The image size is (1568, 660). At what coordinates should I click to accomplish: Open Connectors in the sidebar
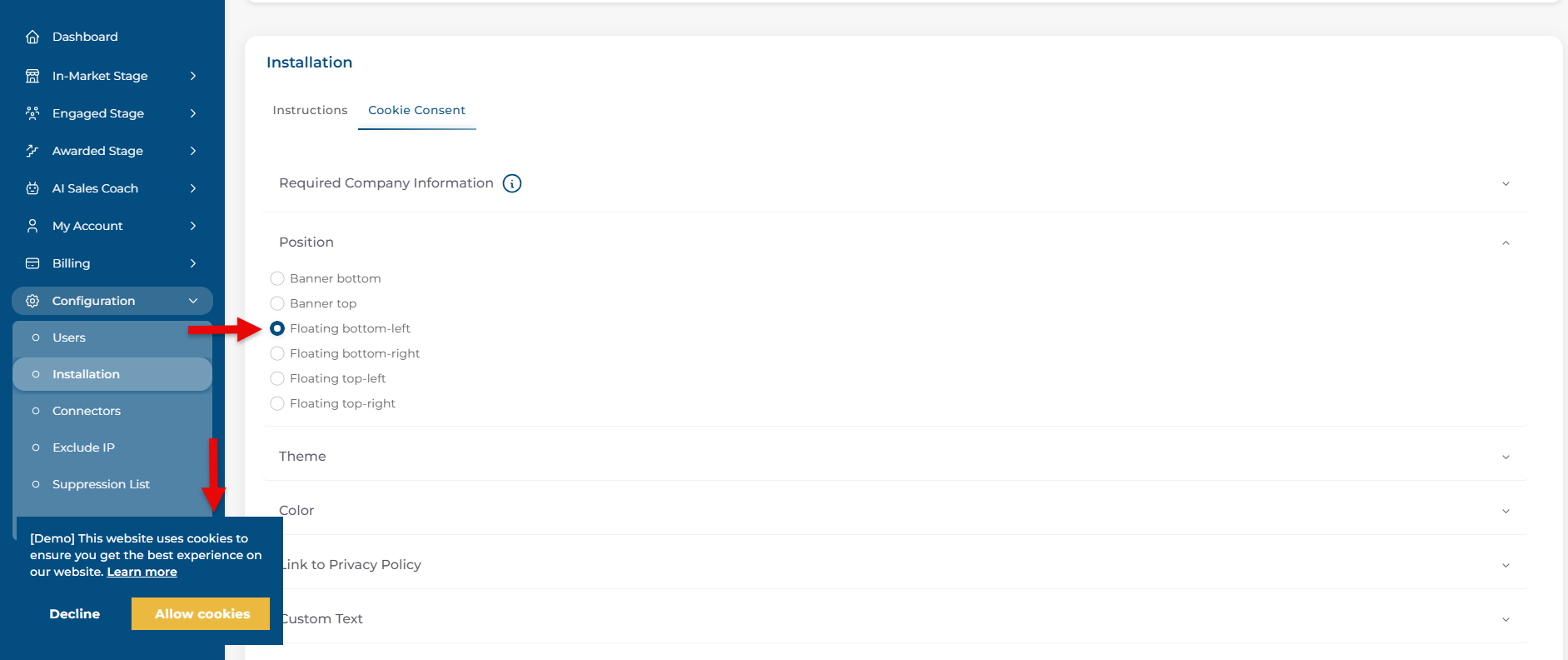coord(87,411)
